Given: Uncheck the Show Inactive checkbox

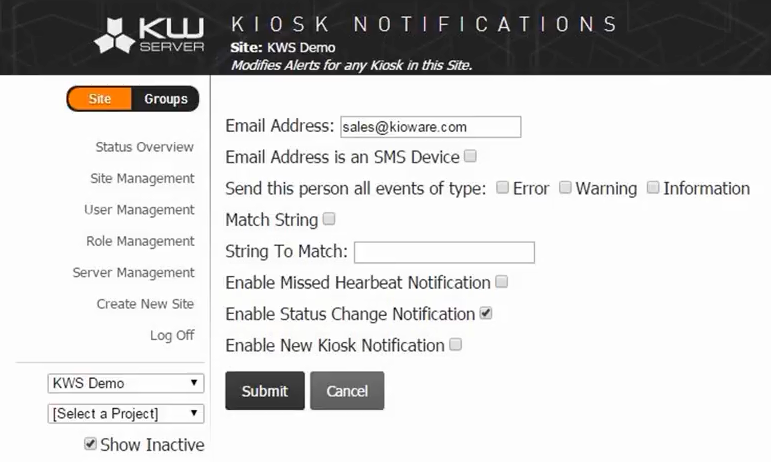Looking at the screenshot, I should pos(91,444).
